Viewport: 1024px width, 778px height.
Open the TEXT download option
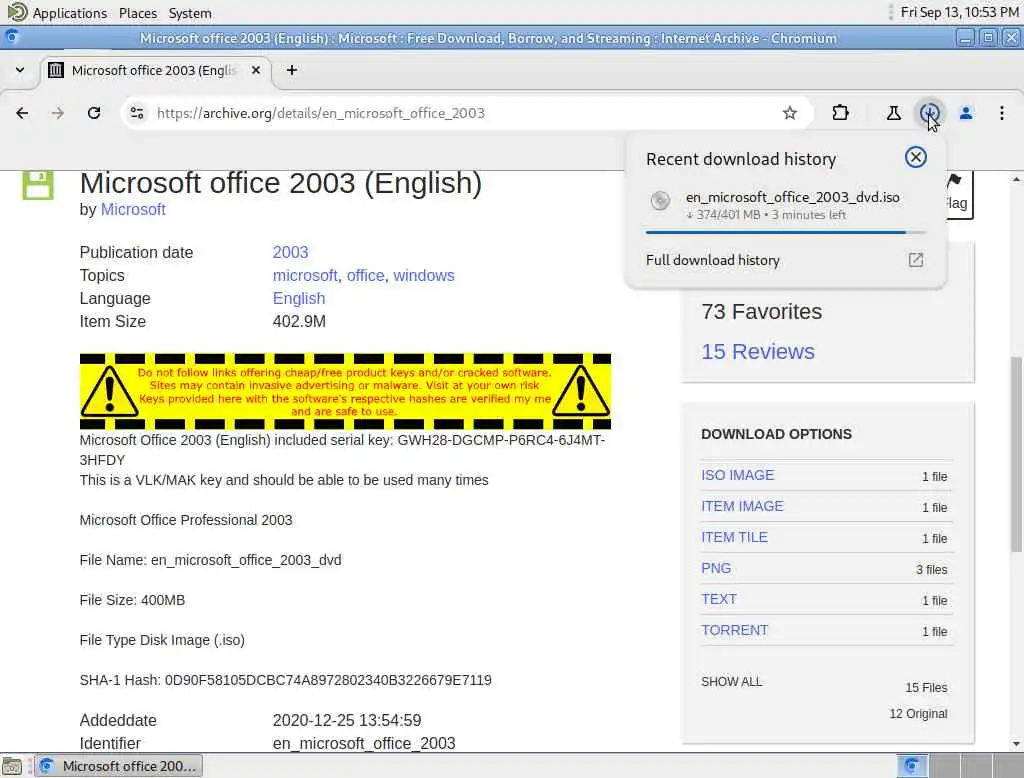tap(719, 600)
